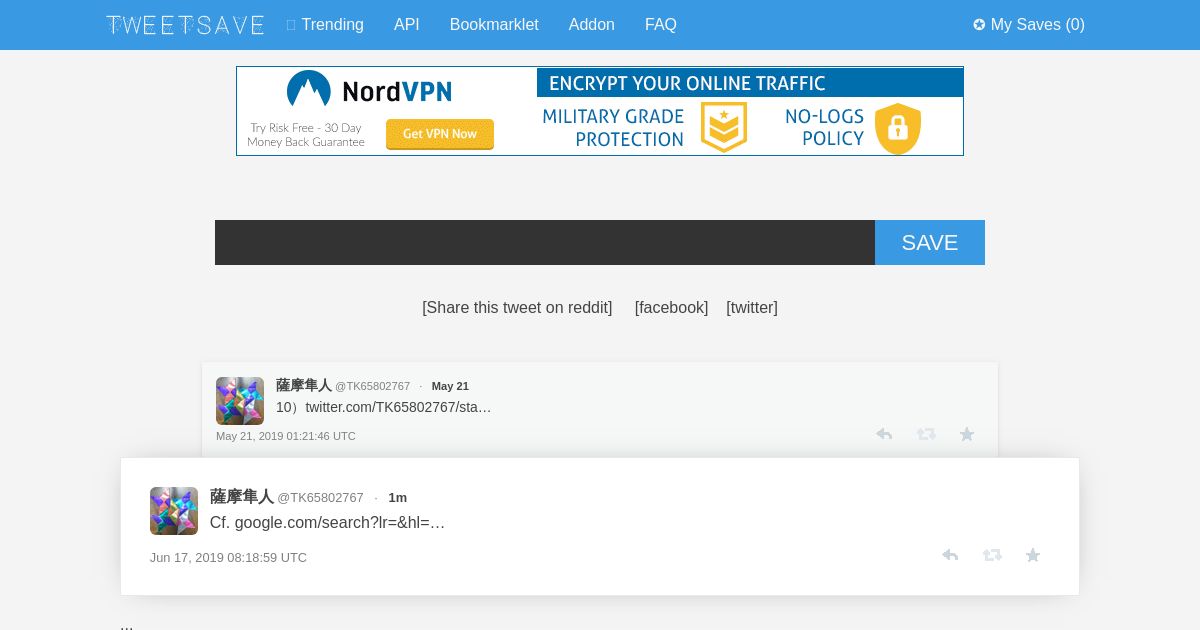Open the Trending page
This screenshot has height=630, width=1200.
tap(325, 25)
